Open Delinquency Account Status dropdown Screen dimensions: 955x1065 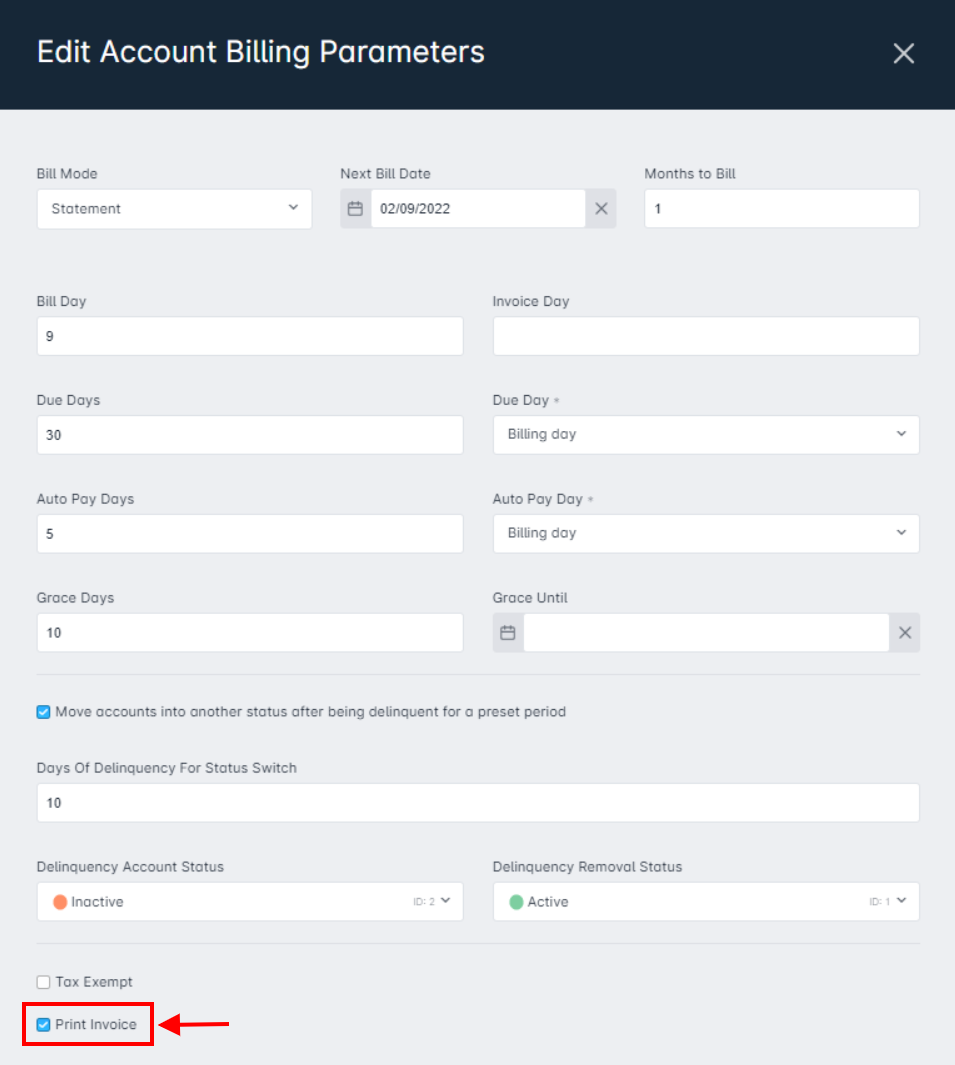250,901
